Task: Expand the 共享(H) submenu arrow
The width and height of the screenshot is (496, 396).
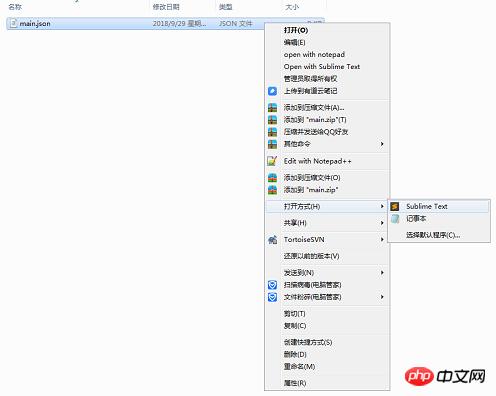Action: pyautogui.click(x=382, y=223)
